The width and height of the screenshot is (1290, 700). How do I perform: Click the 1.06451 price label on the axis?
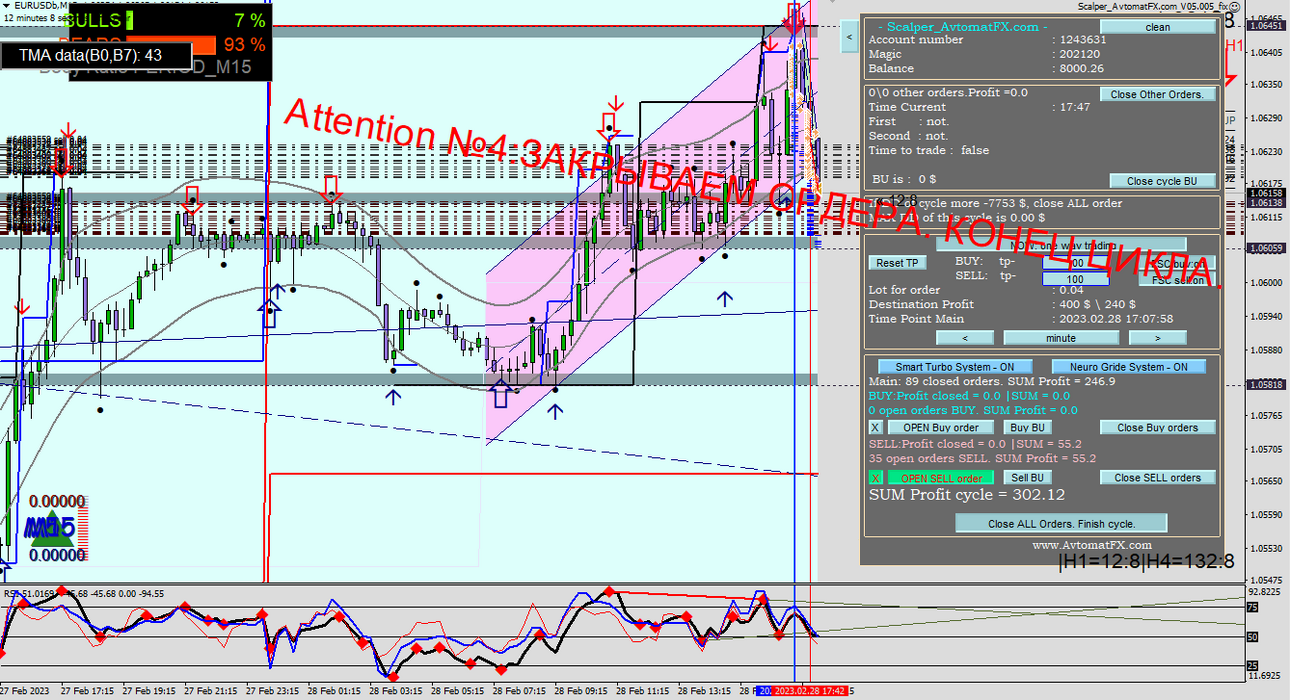pyautogui.click(x=1268, y=26)
